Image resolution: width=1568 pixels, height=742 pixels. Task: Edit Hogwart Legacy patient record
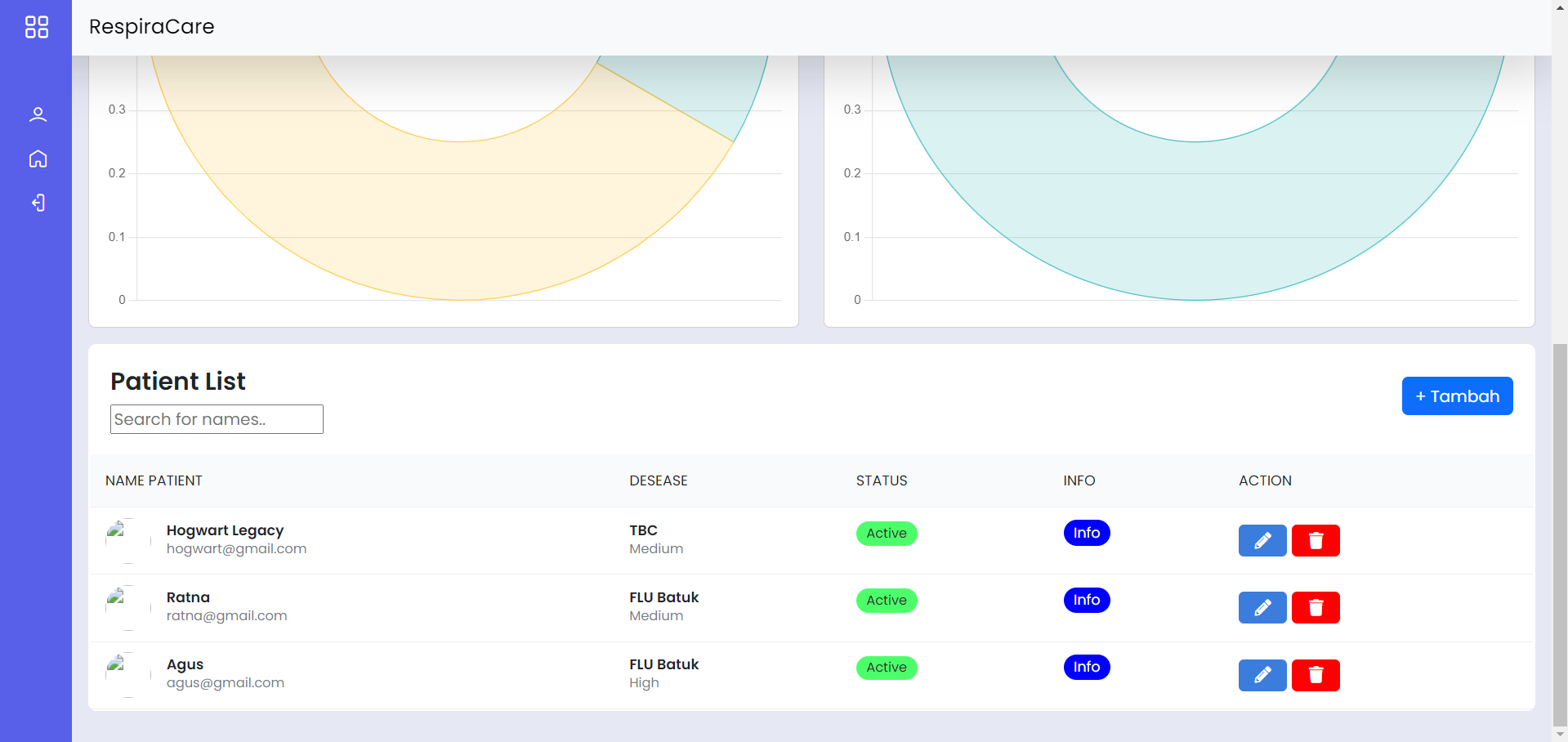1262,540
